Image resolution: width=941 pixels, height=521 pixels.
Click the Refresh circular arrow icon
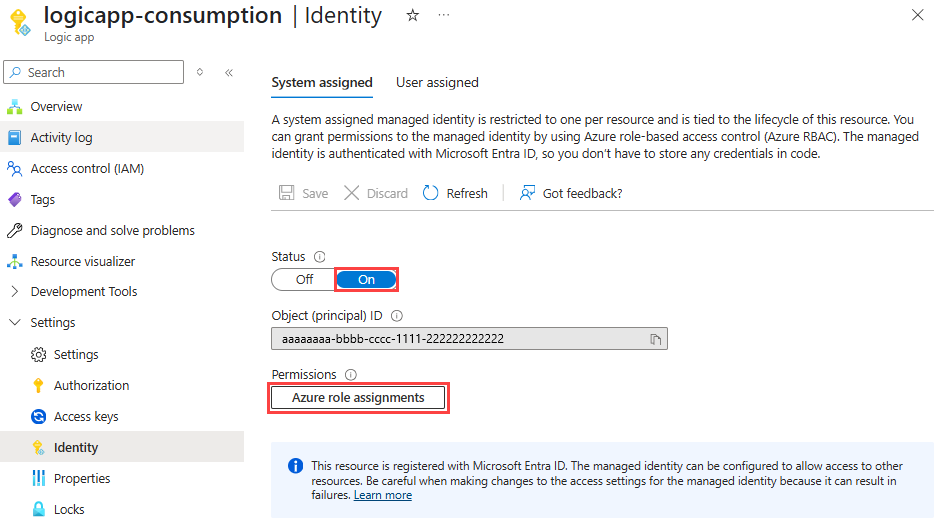click(x=430, y=193)
